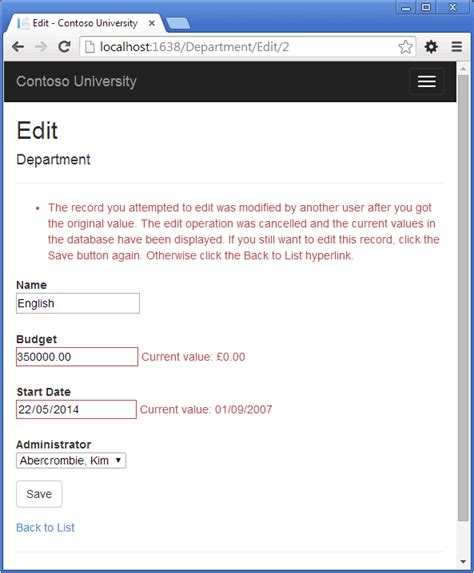Follow the Back to List link
Viewport: 474px width, 573px height.
point(45,527)
